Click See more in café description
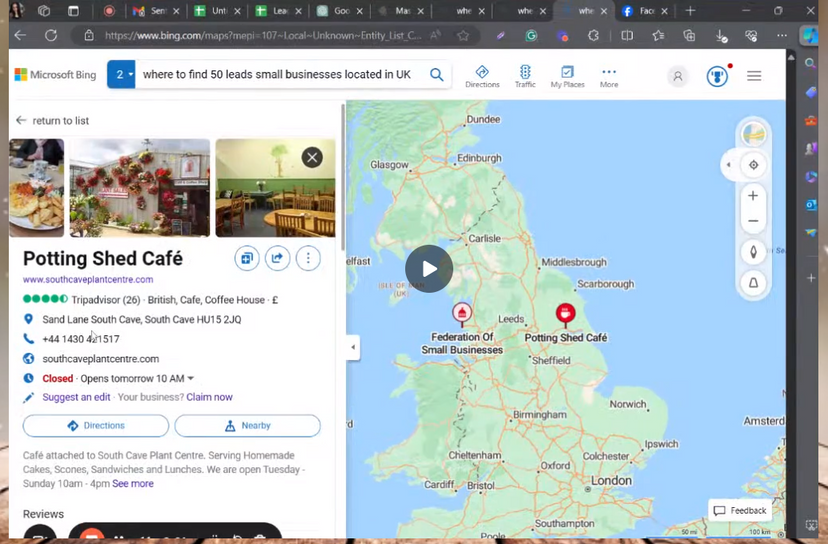This screenshot has height=544, width=828. [133, 484]
